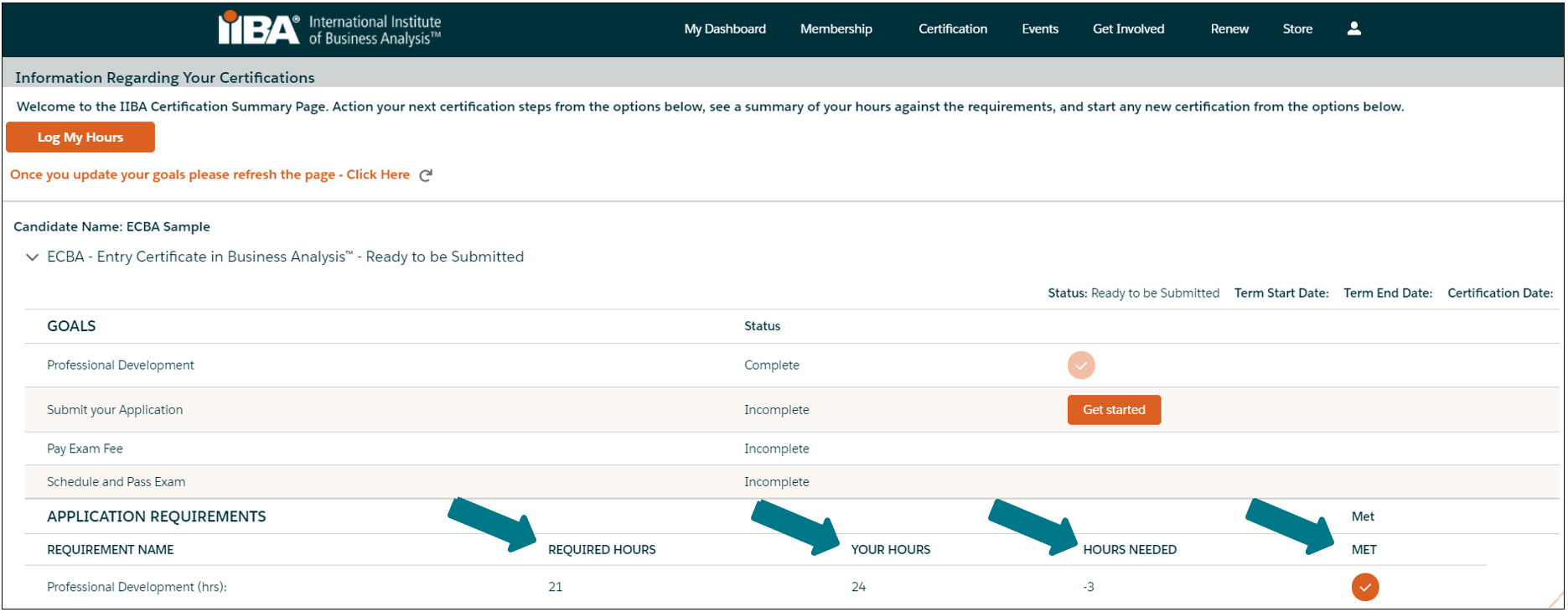The image size is (1568, 612).
Task: Click the refresh page Click Here link
Action: coord(378,174)
